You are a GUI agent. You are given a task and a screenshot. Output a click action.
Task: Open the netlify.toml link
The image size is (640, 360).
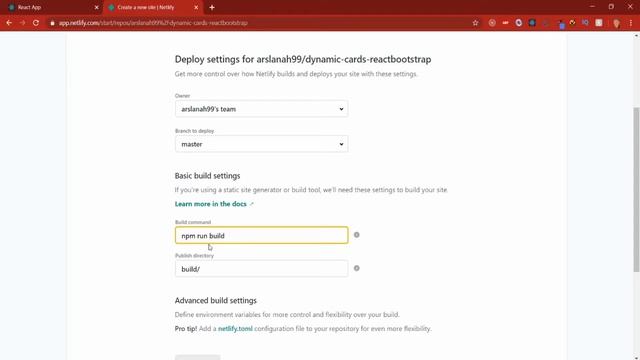pos(235,329)
